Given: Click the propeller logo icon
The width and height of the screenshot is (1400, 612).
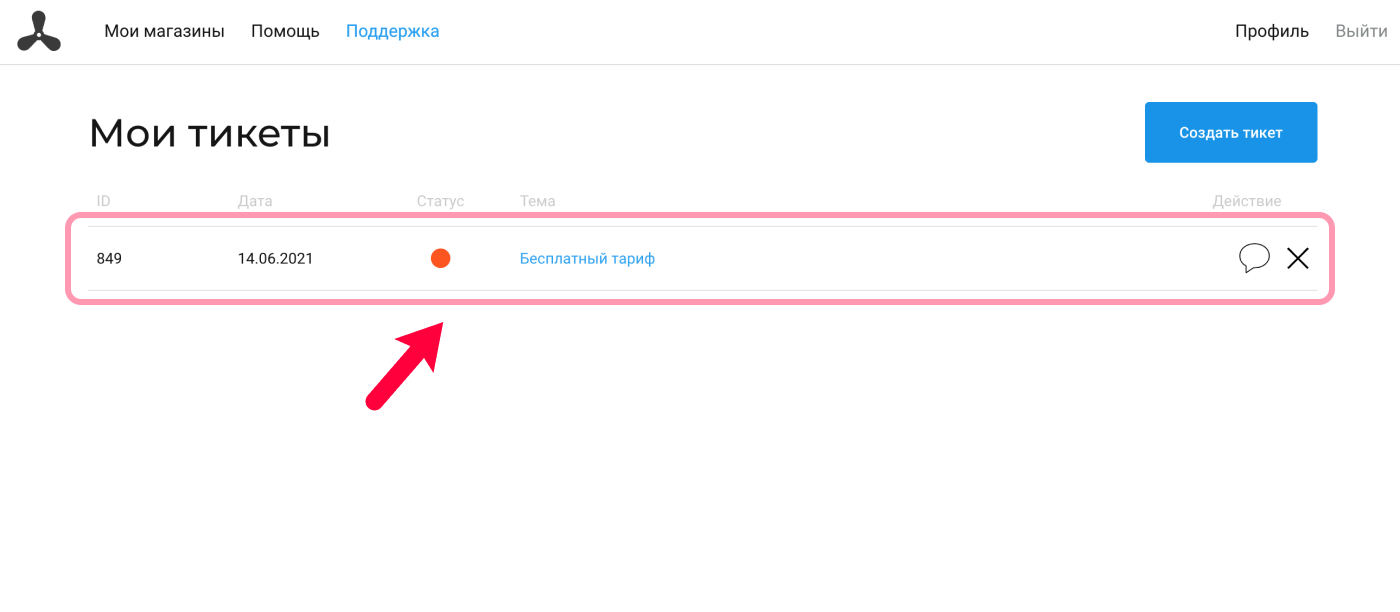Looking at the screenshot, I should coord(39,31).
